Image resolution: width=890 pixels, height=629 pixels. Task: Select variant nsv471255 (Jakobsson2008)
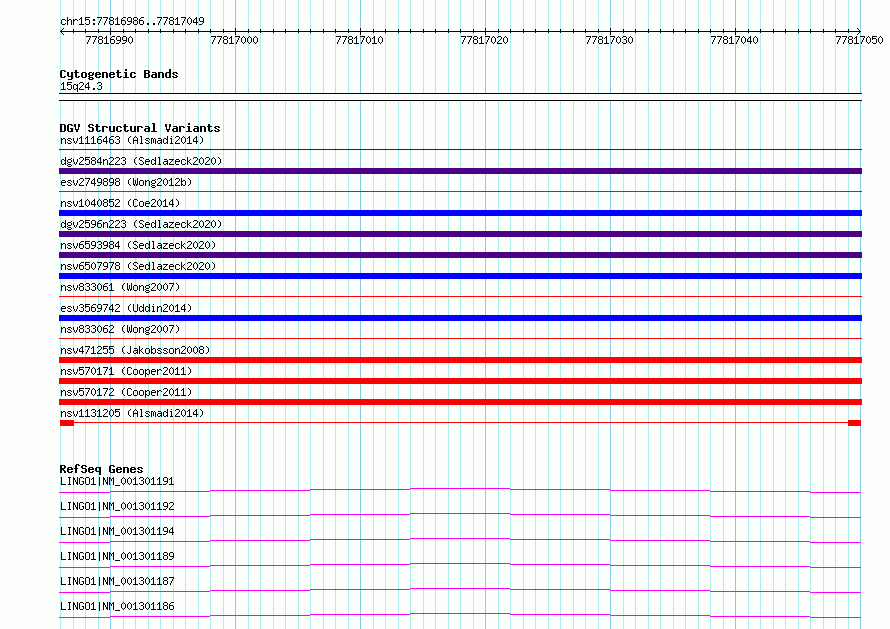[x=135, y=350]
